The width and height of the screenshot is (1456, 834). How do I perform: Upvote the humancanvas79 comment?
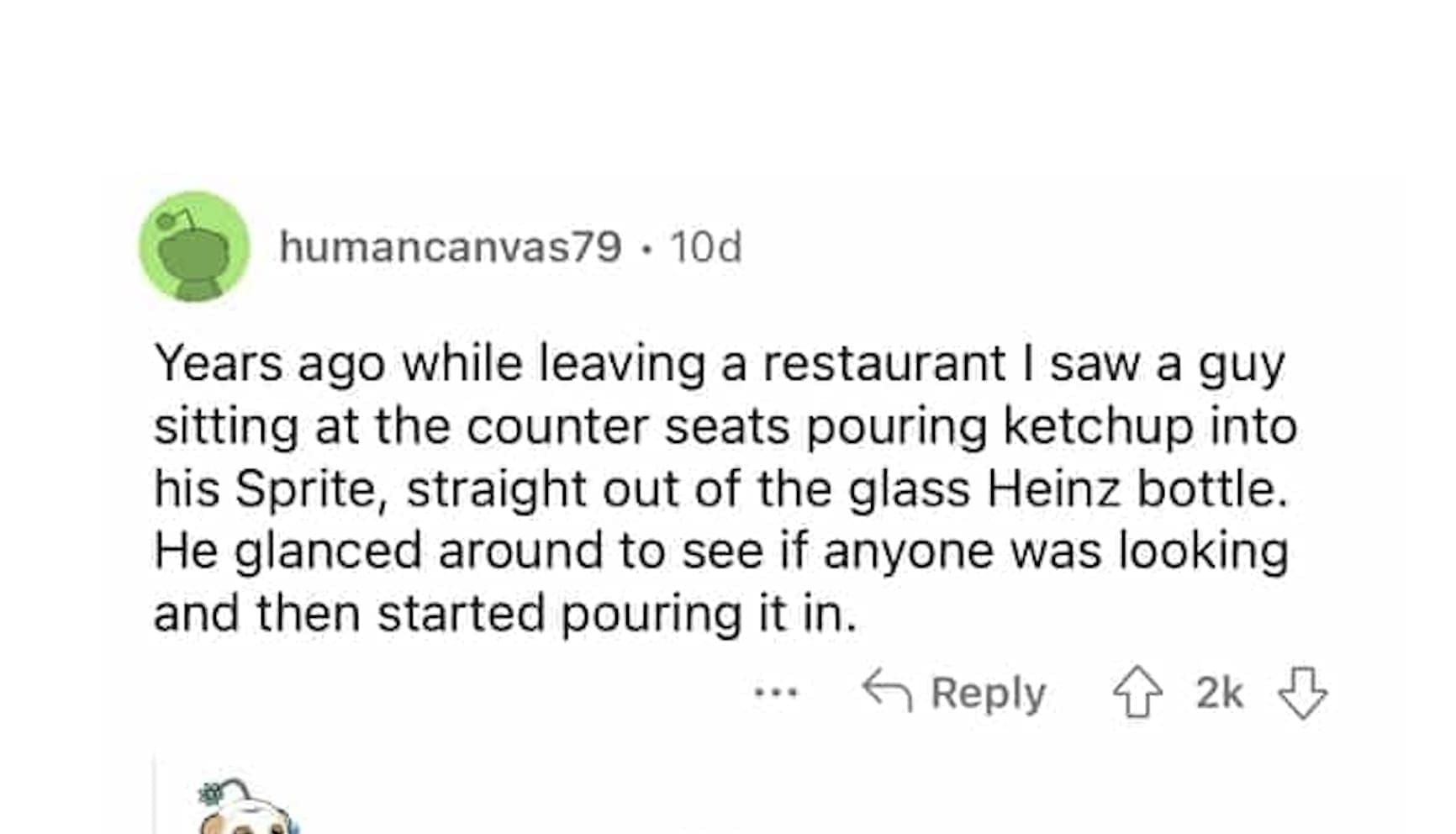click(1137, 693)
